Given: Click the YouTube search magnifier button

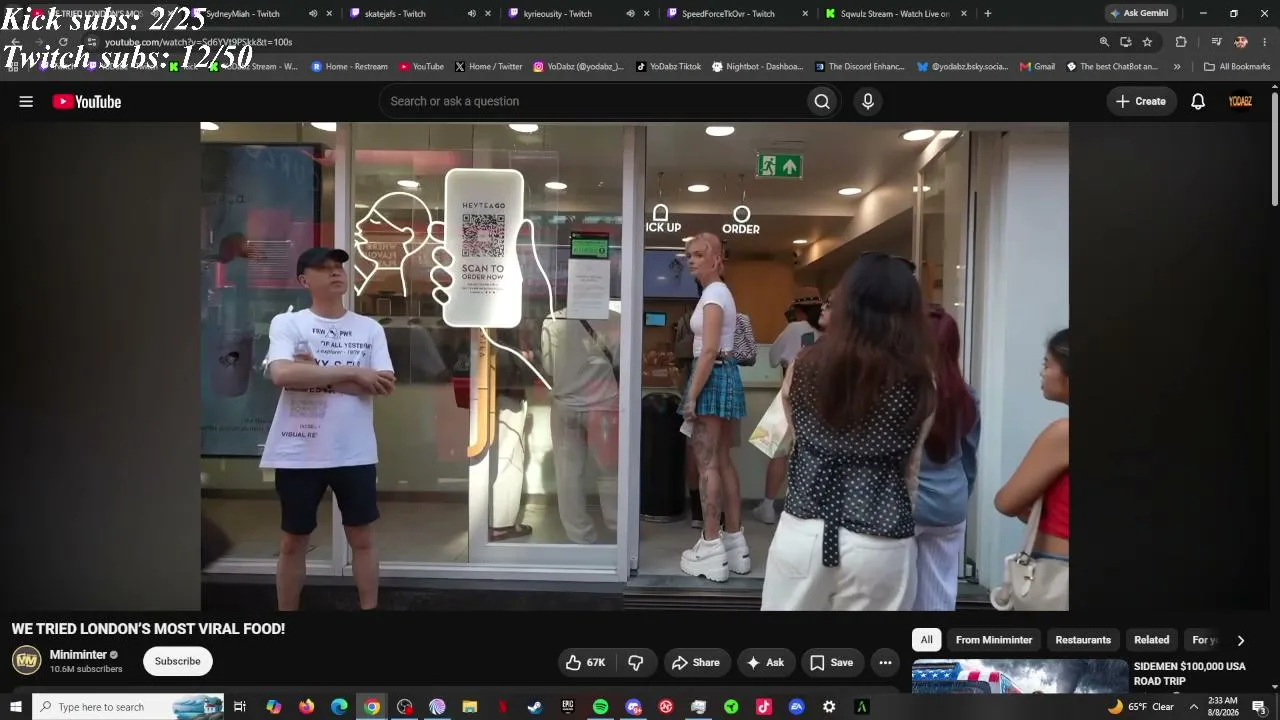Looking at the screenshot, I should click(x=822, y=101).
